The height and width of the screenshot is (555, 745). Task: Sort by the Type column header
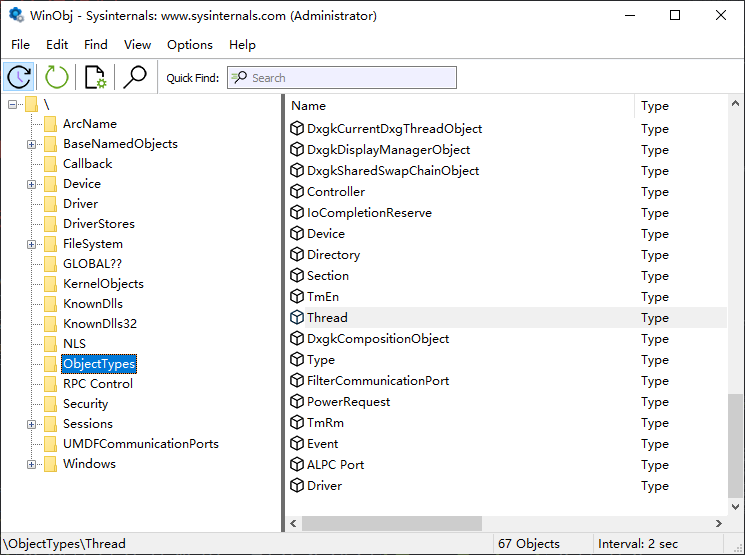tap(681, 106)
